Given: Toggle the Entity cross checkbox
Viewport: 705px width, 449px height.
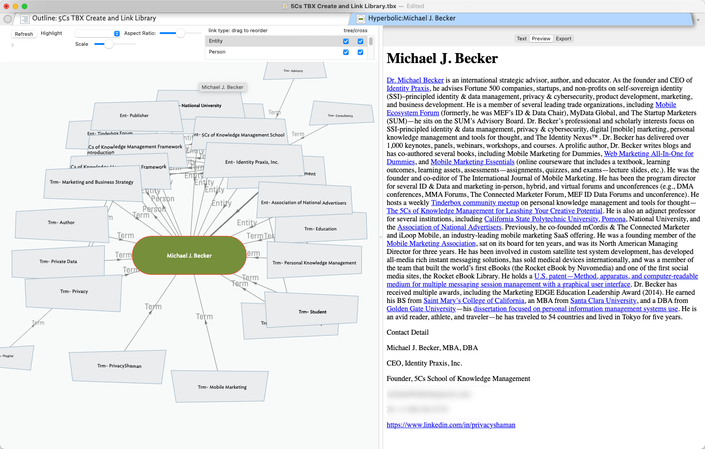Looking at the screenshot, I should click(x=360, y=41).
